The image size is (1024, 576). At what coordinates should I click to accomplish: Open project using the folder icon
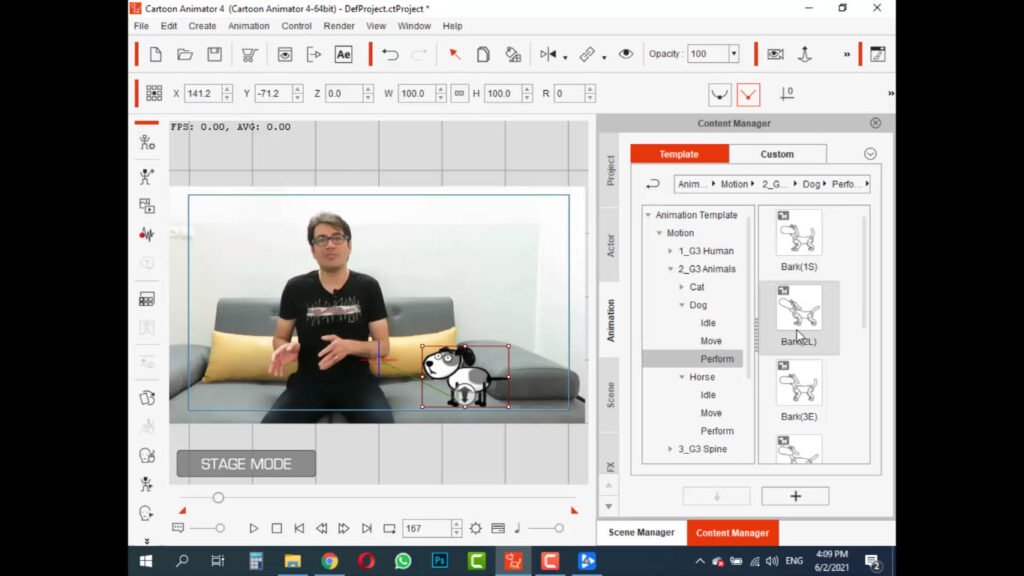coord(185,54)
